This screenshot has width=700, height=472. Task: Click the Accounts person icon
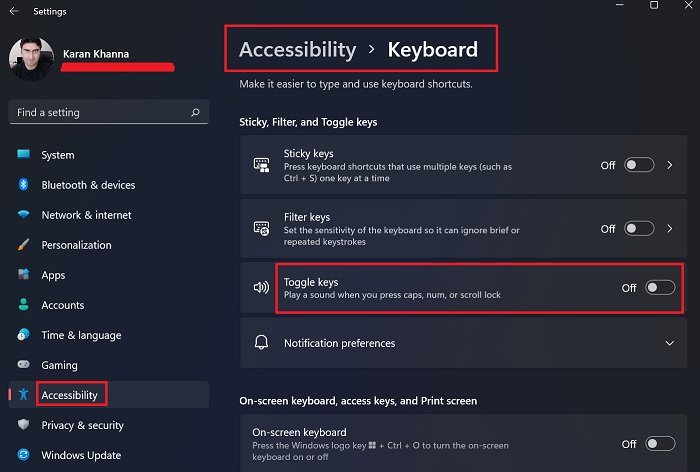click(24, 305)
